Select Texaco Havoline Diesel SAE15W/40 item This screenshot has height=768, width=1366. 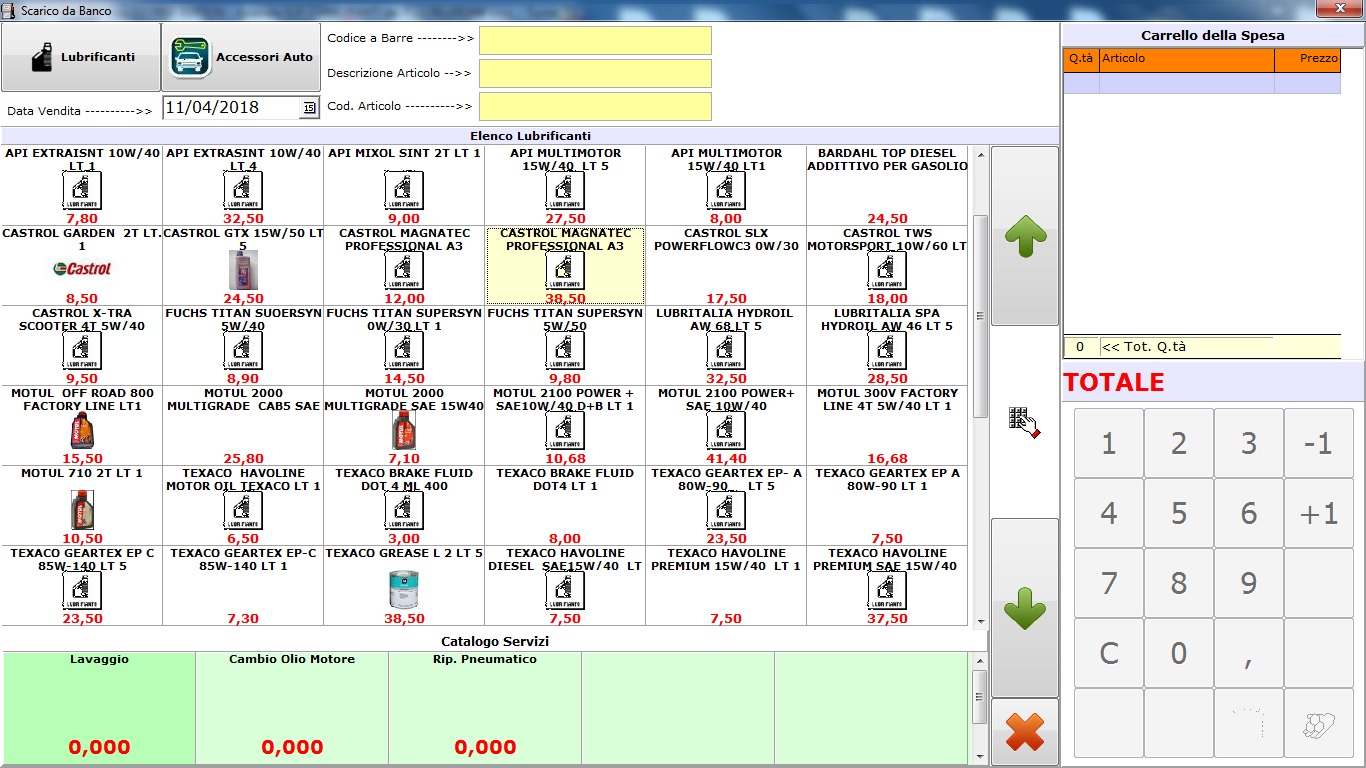point(565,586)
